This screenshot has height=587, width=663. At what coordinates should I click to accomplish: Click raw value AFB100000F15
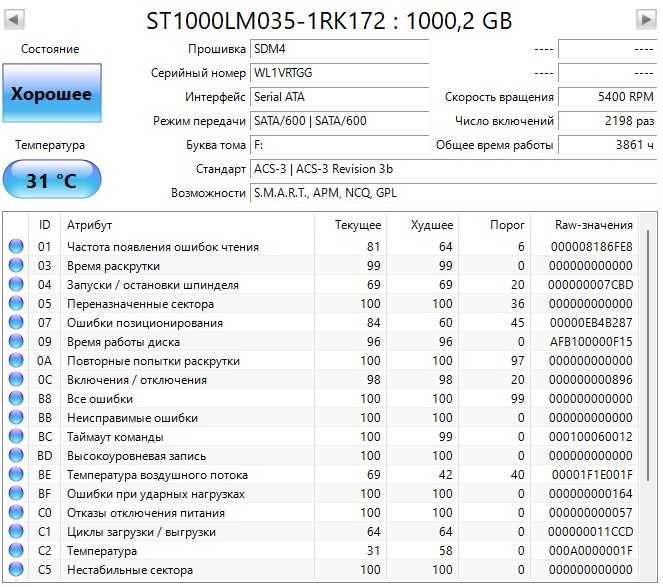591,342
